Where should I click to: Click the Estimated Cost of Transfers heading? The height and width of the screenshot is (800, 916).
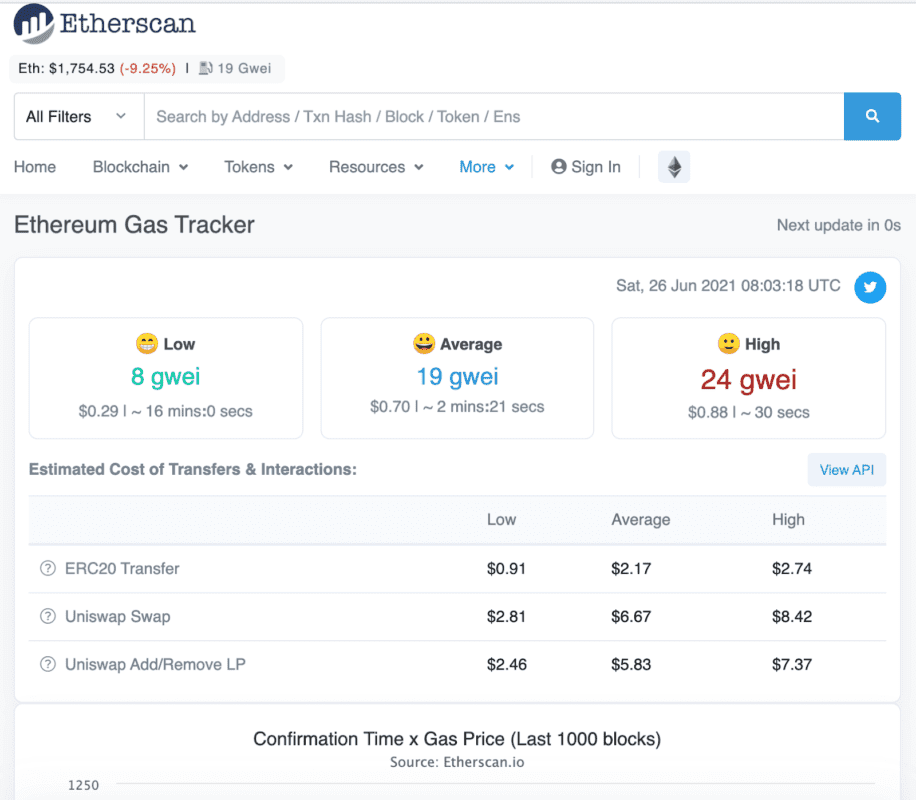pyautogui.click(x=193, y=469)
